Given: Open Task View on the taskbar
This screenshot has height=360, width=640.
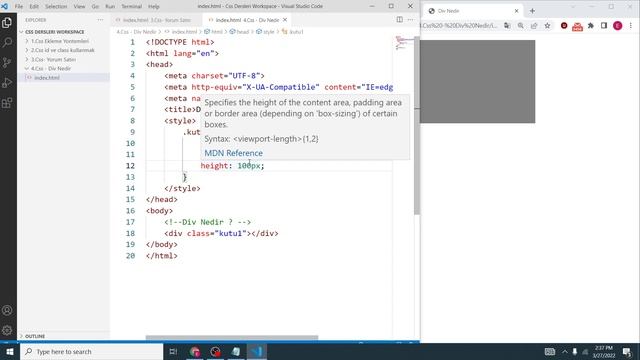Looking at the screenshot, I should tap(173, 351).
